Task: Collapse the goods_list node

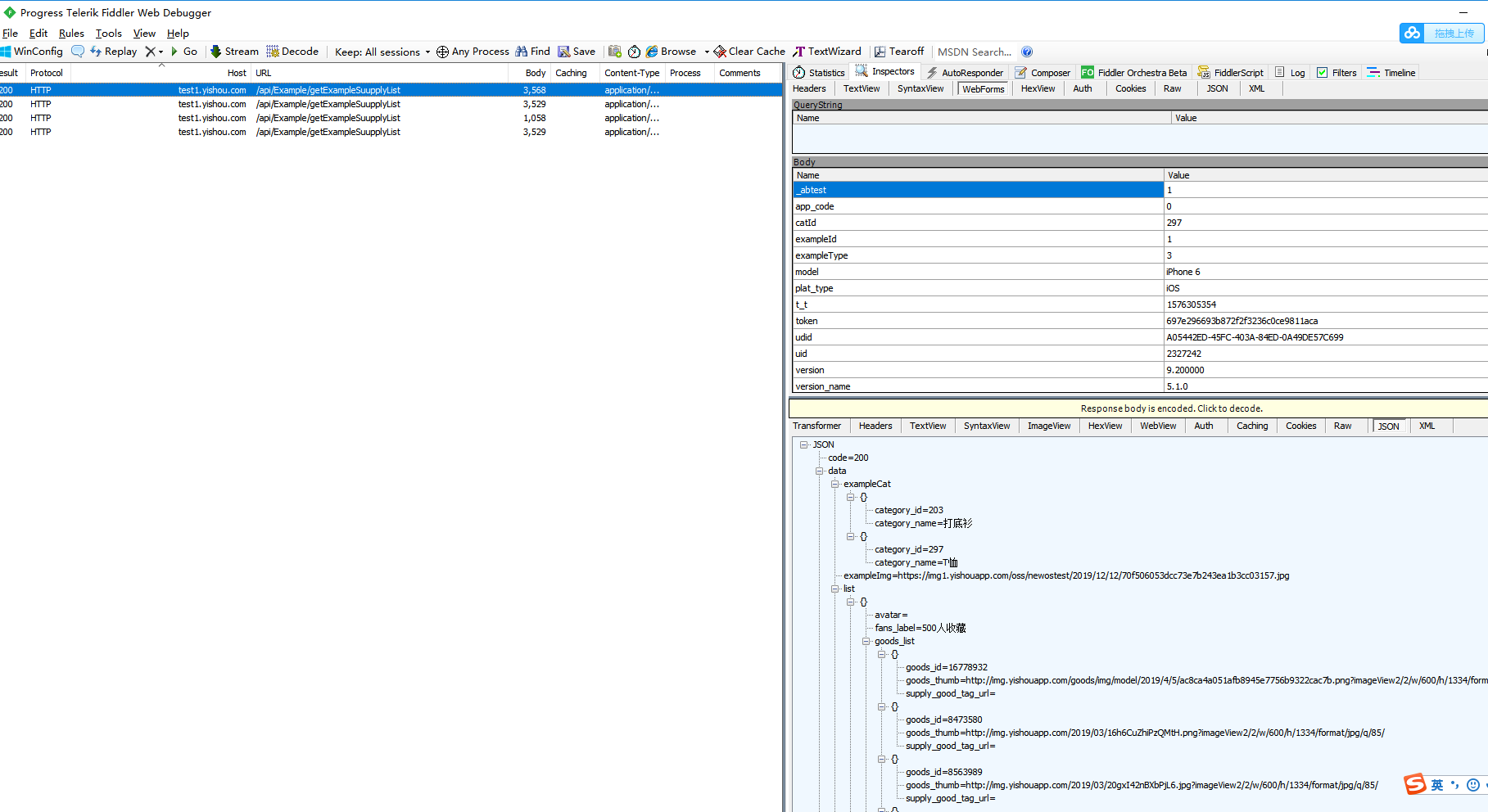Action: tap(866, 641)
